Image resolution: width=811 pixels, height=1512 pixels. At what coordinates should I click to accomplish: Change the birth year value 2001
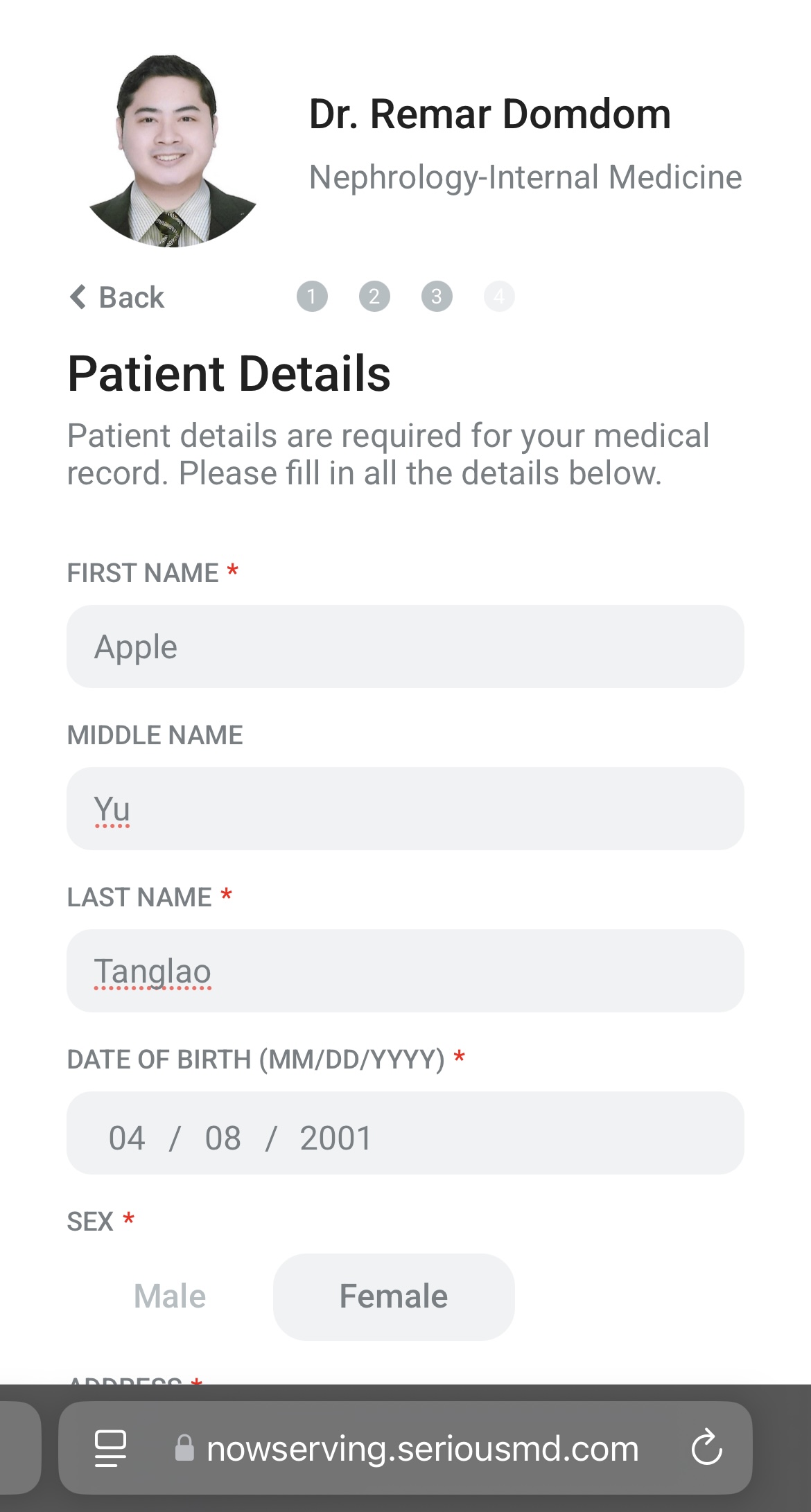pyautogui.click(x=336, y=1138)
